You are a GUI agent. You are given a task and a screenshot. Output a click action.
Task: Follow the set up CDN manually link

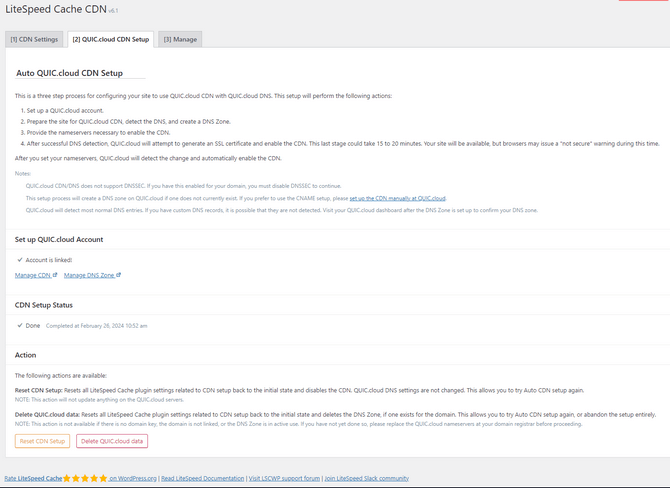[397, 198]
